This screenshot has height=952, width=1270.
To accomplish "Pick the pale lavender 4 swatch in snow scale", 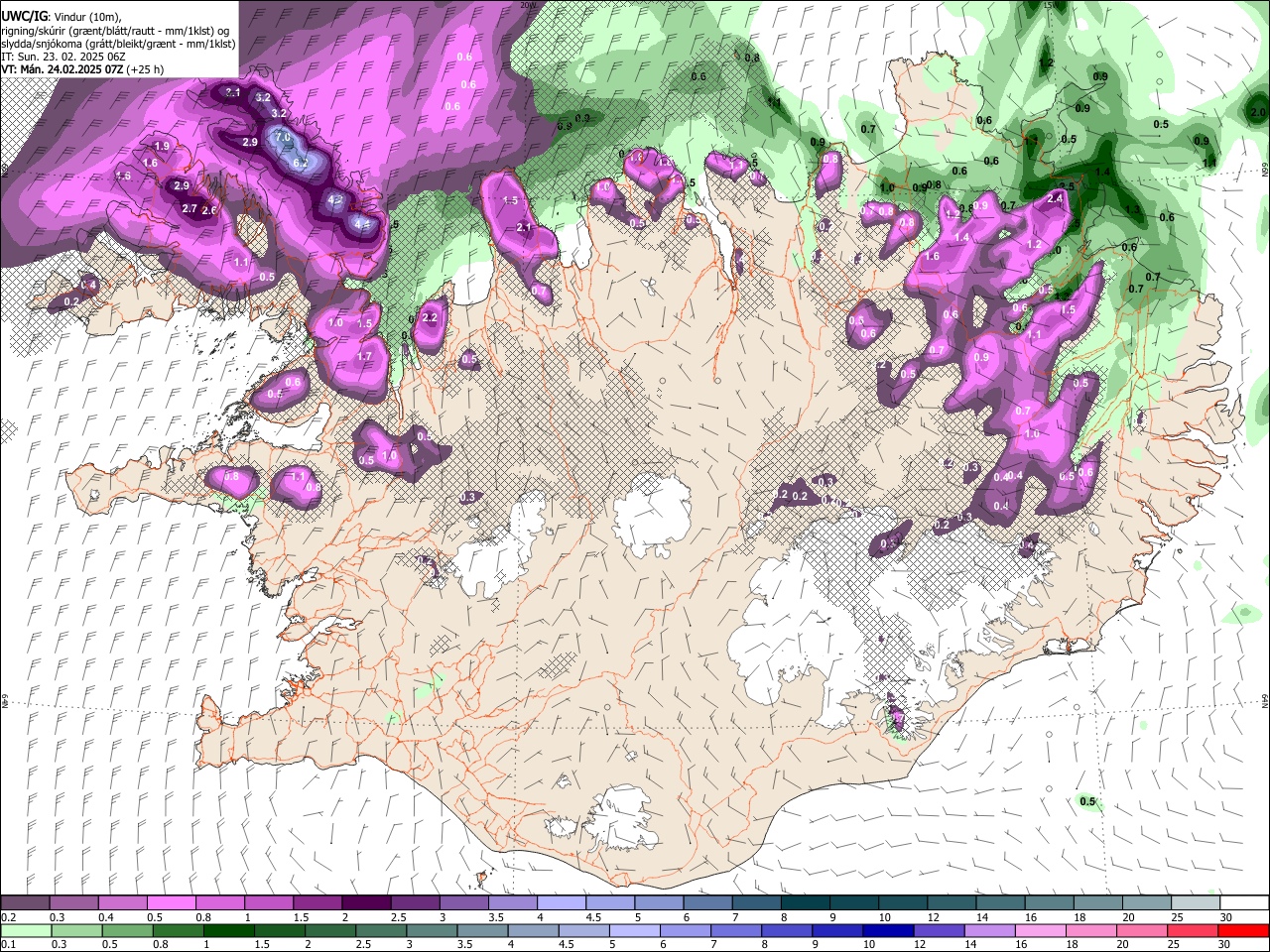I will click(562, 903).
